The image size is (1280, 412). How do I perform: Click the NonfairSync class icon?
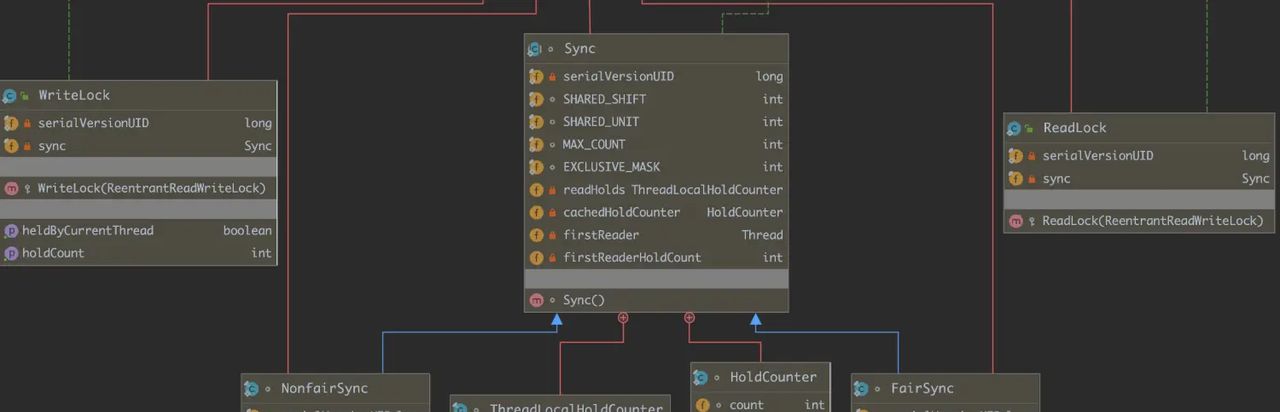click(x=252, y=389)
